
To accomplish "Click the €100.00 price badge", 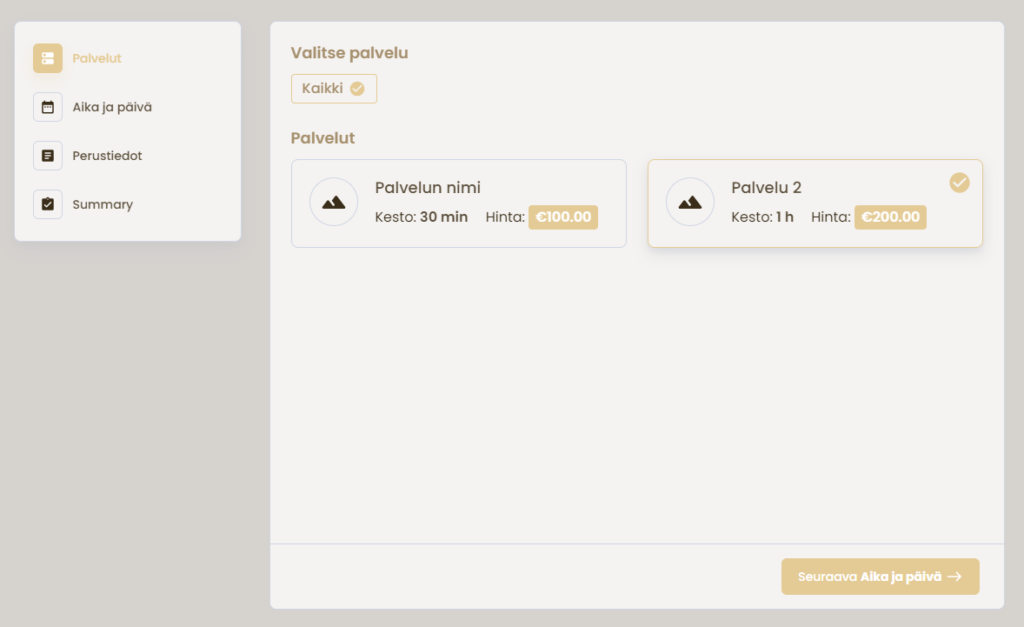I will pyautogui.click(x=563, y=217).
